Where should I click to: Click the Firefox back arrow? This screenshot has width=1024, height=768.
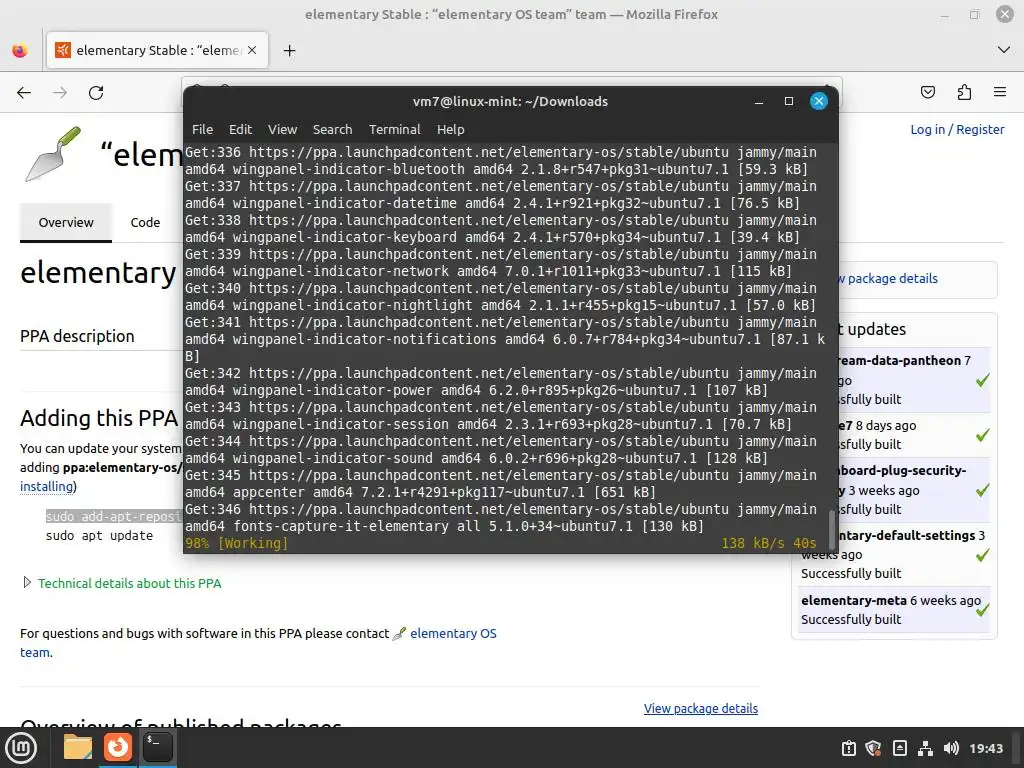coord(24,93)
